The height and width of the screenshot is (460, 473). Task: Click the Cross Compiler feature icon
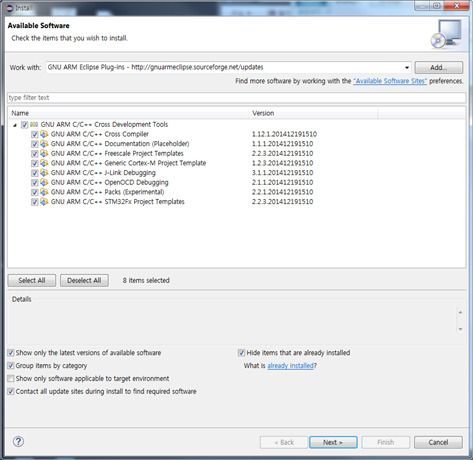44,134
